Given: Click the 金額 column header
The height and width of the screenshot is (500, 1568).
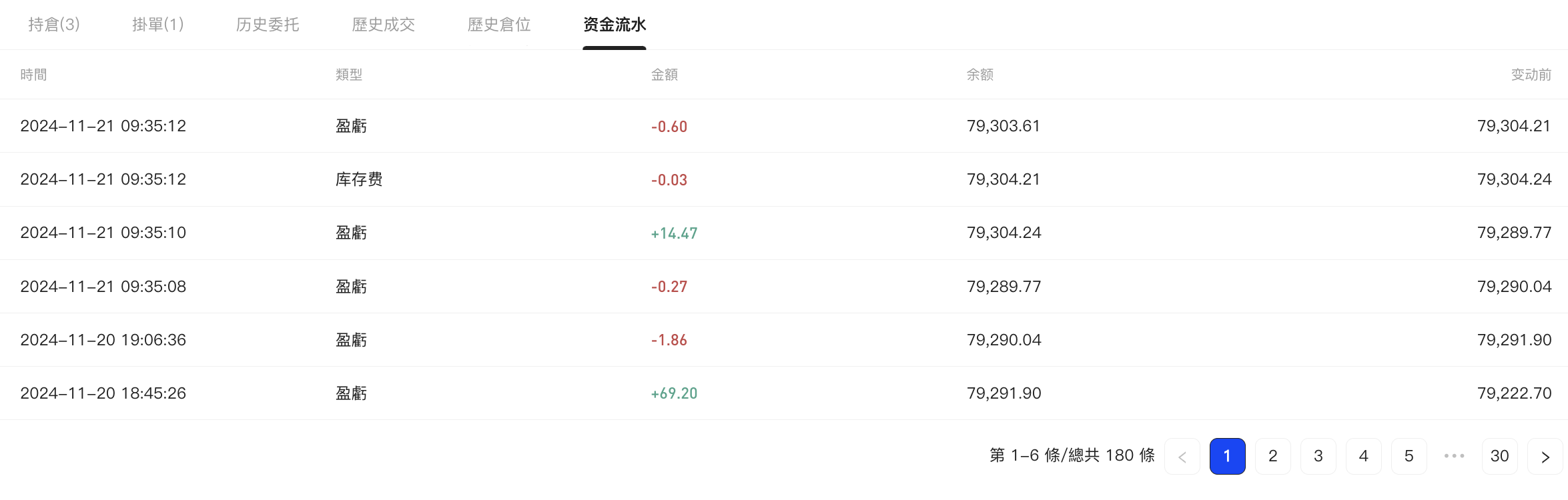Looking at the screenshot, I should point(665,75).
